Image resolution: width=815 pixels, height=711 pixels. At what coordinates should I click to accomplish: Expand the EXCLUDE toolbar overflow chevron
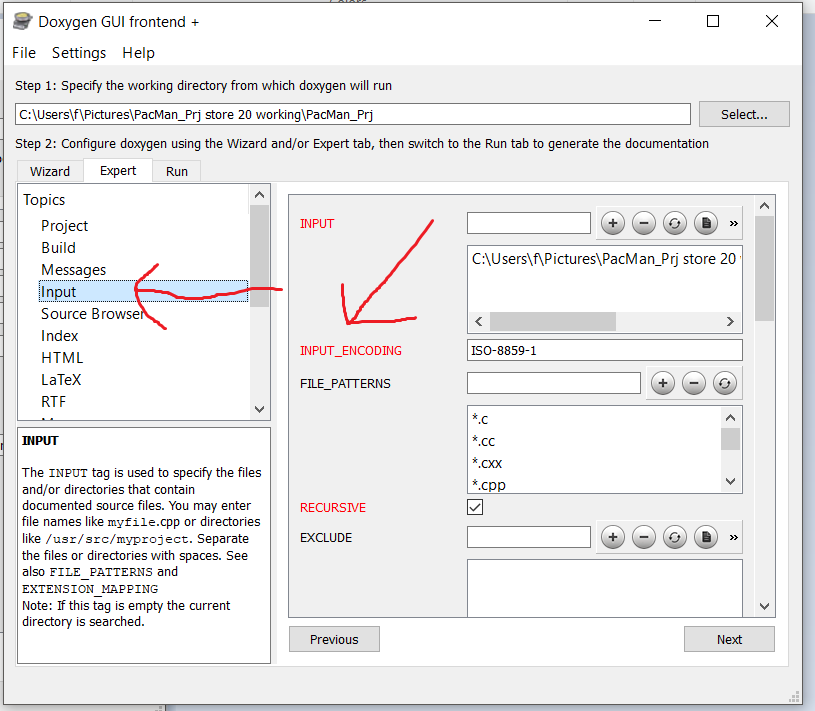click(x=733, y=537)
